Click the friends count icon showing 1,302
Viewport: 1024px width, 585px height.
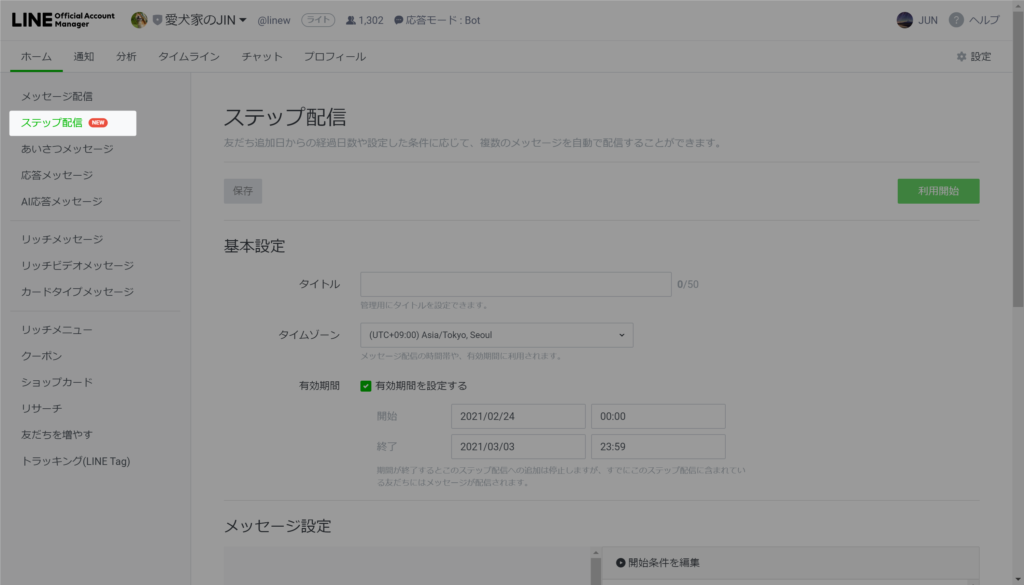click(x=351, y=20)
